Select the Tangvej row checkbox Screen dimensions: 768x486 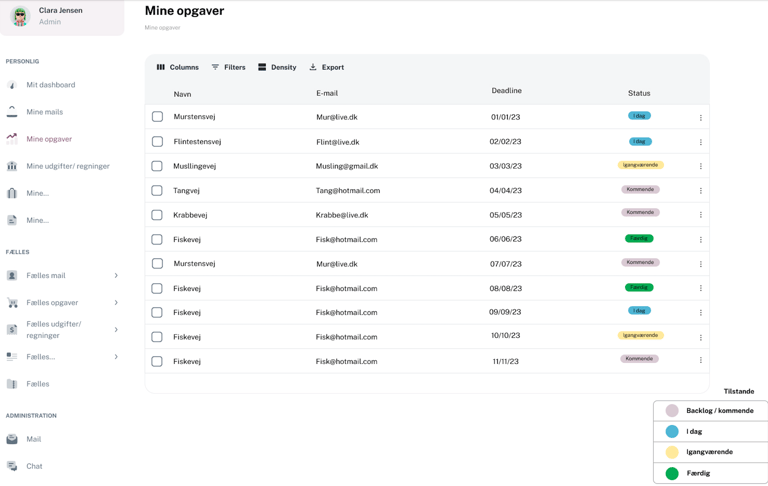coord(157,190)
